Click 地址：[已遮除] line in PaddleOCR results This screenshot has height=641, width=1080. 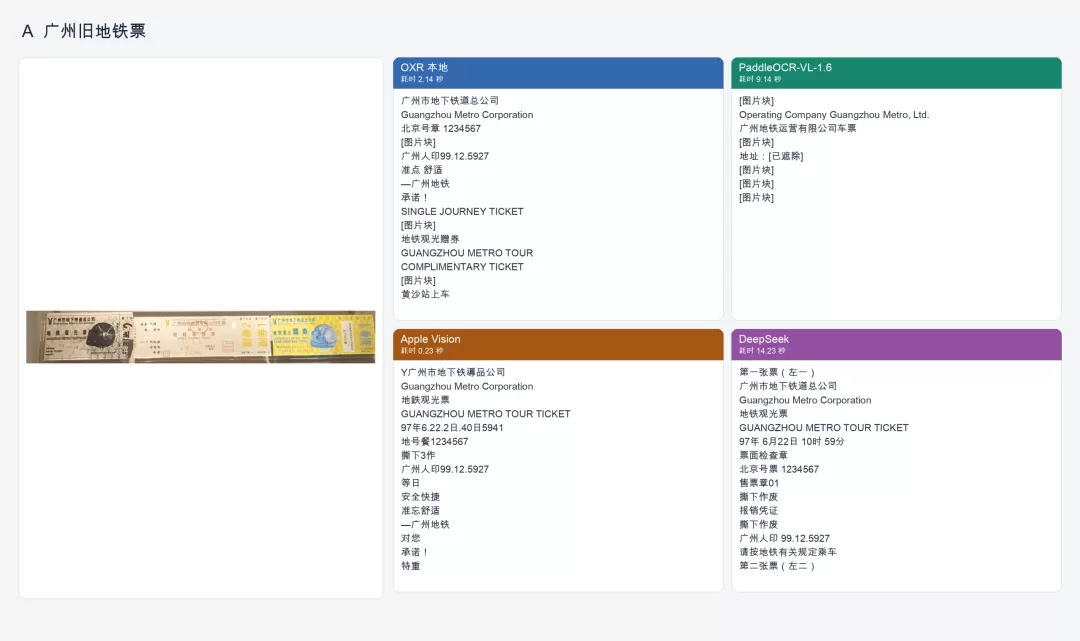[771, 156]
